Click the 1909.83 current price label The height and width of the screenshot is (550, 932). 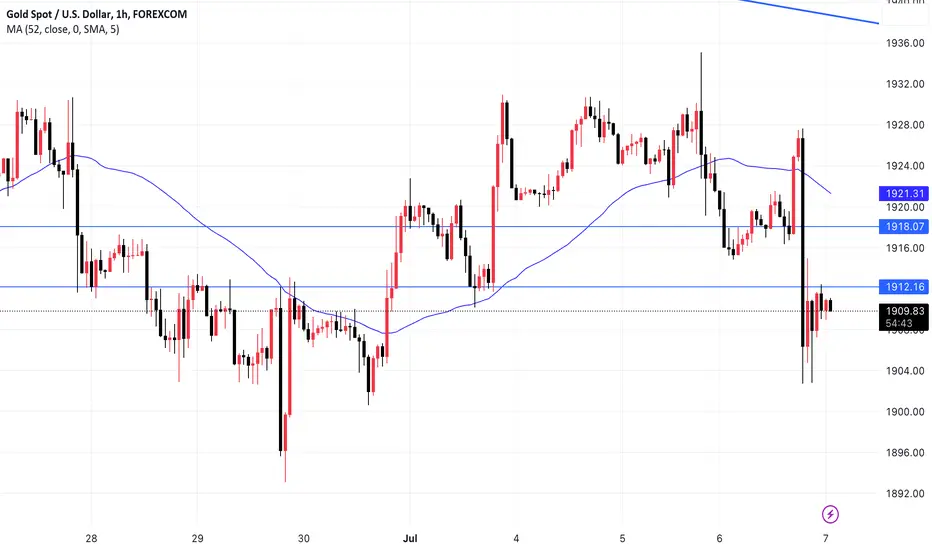(903, 311)
